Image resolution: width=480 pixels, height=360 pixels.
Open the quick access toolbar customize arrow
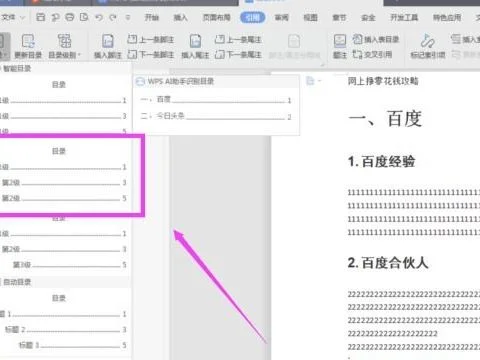pos(128,17)
